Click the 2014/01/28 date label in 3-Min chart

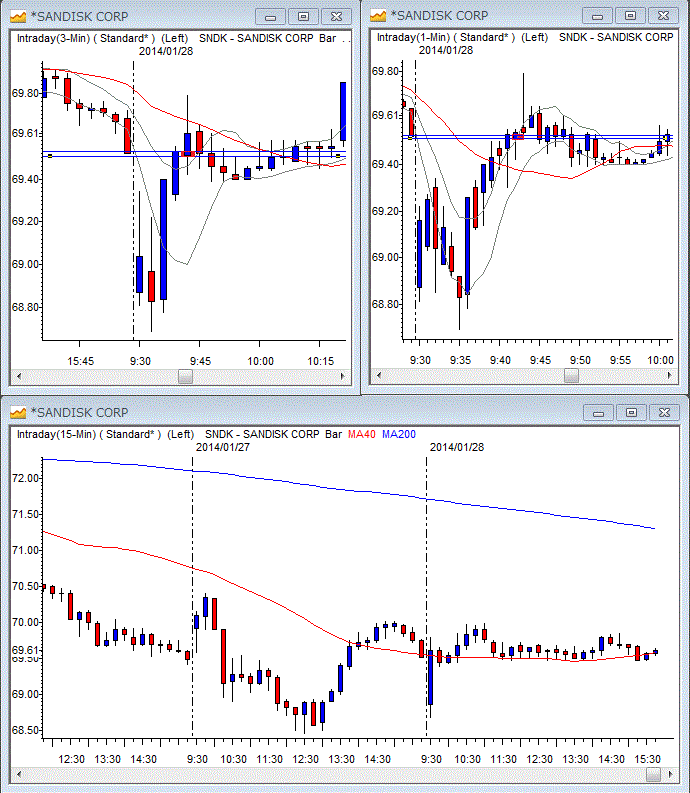tap(166, 51)
